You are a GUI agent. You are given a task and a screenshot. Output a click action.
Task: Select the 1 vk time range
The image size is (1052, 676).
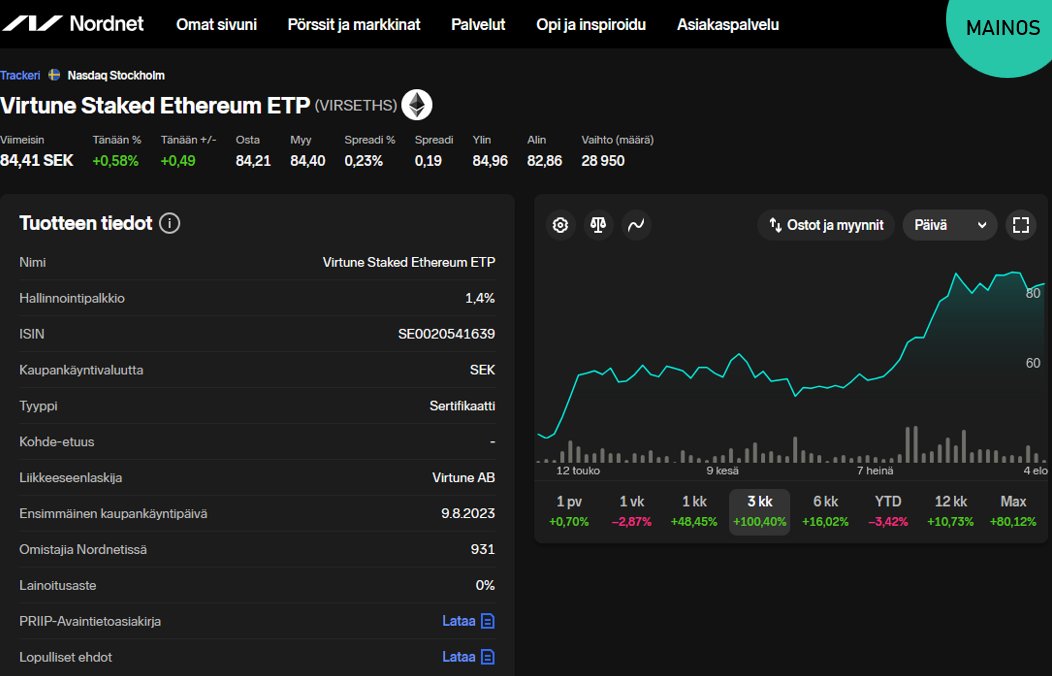[631, 511]
